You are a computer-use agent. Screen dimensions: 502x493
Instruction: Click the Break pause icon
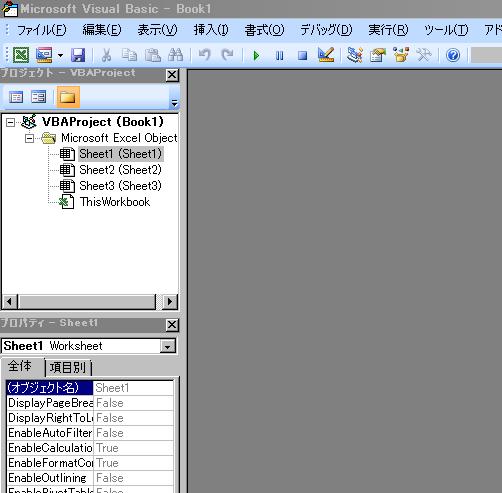point(280,55)
